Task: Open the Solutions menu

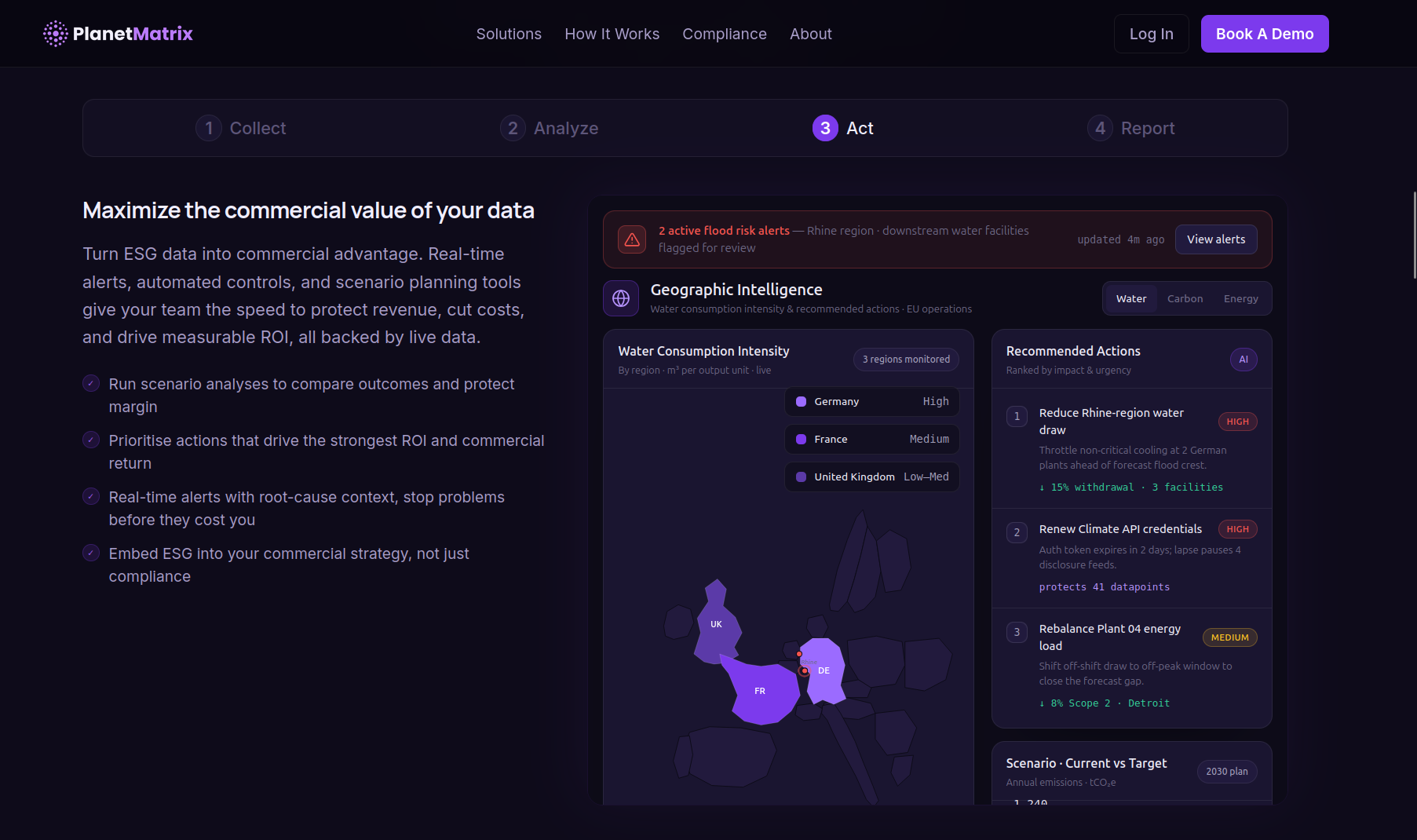Action: (509, 34)
